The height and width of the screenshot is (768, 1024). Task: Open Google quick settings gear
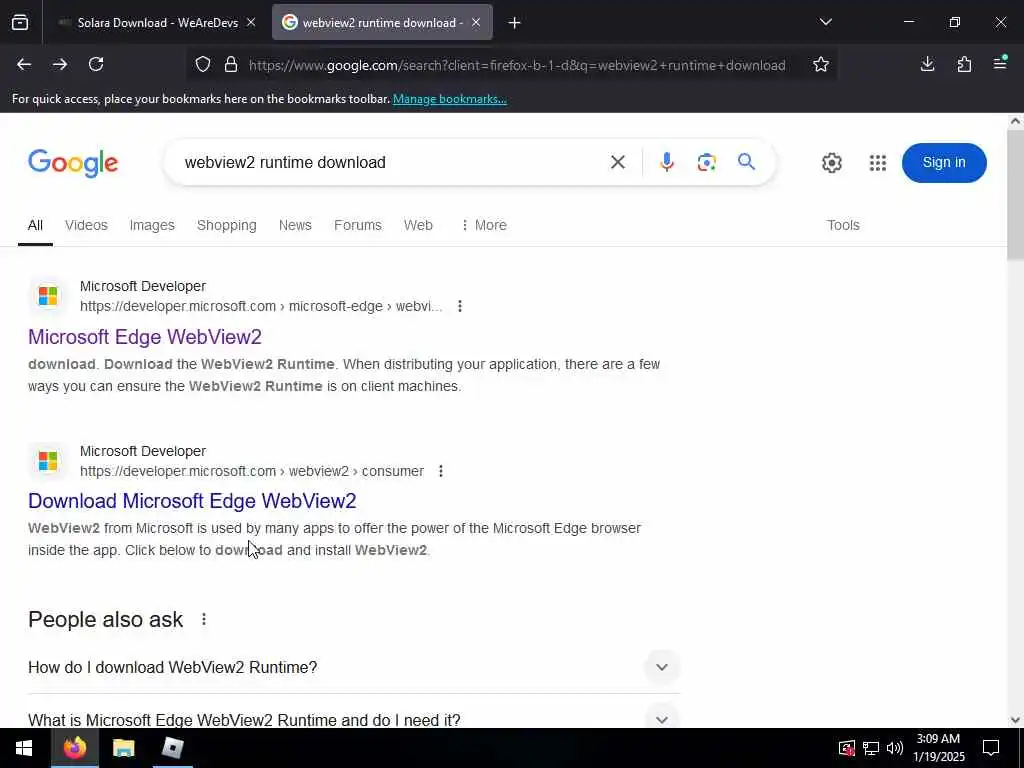[x=831, y=163]
